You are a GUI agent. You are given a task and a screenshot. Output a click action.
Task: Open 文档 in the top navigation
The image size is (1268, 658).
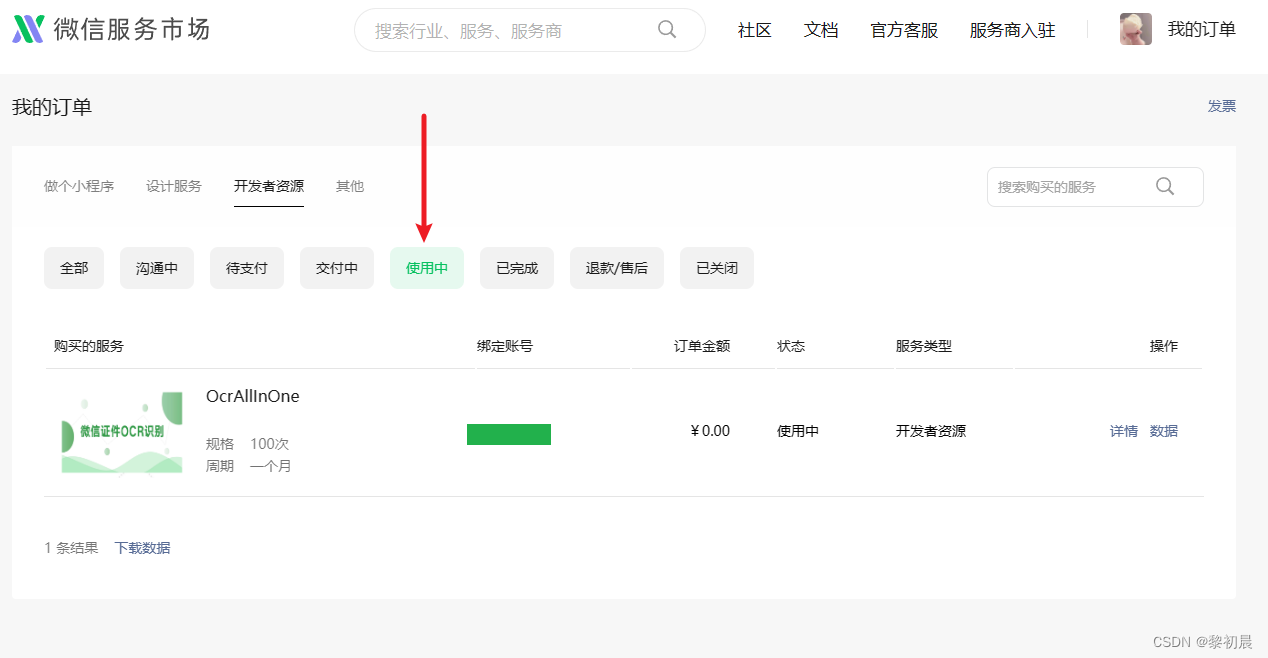821,30
